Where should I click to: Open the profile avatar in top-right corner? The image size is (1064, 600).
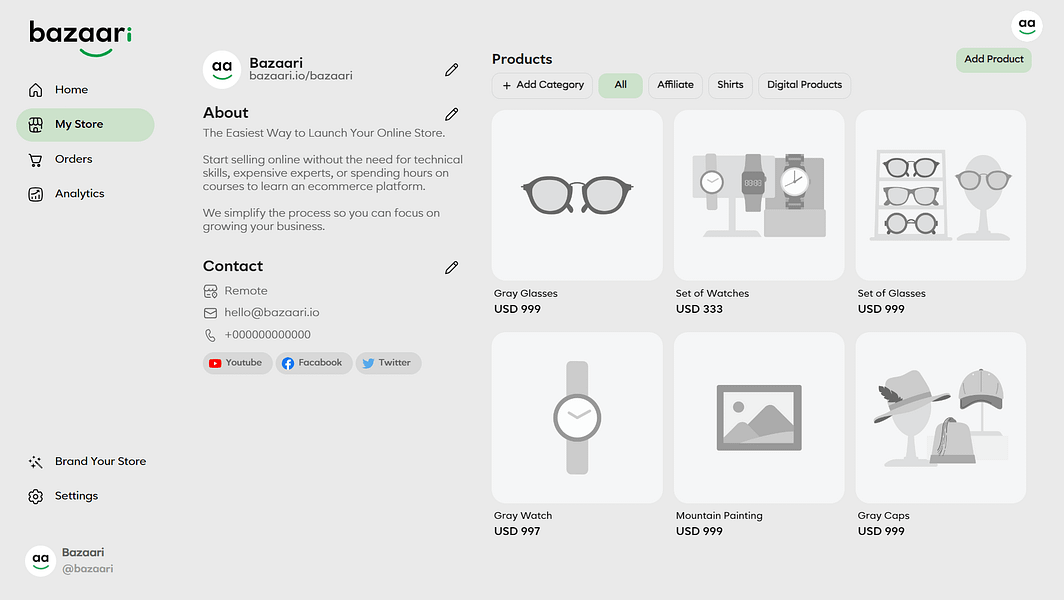click(x=1027, y=25)
